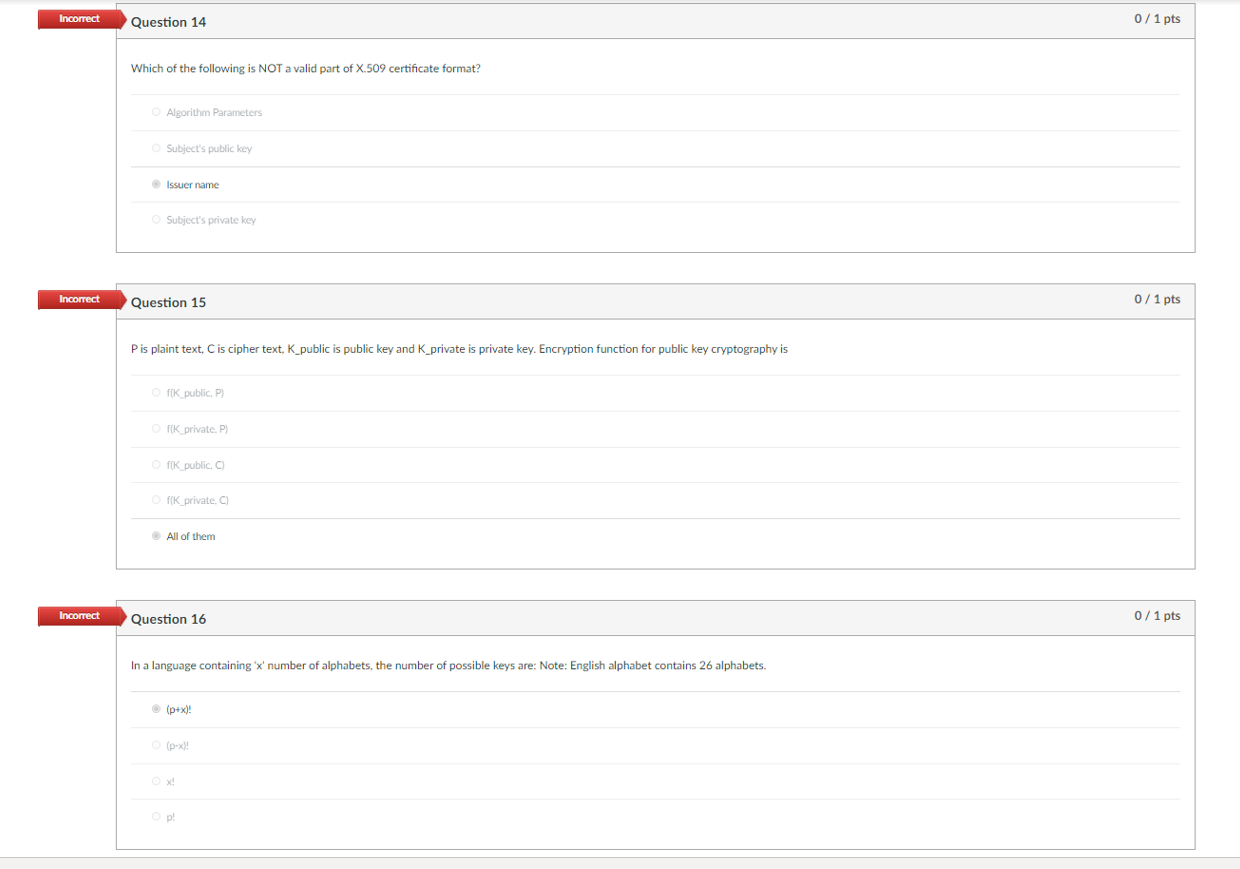This screenshot has height=869, width=1240.
Task: Select the f(K_public, C) radio button
Action: tap(156, 465)
